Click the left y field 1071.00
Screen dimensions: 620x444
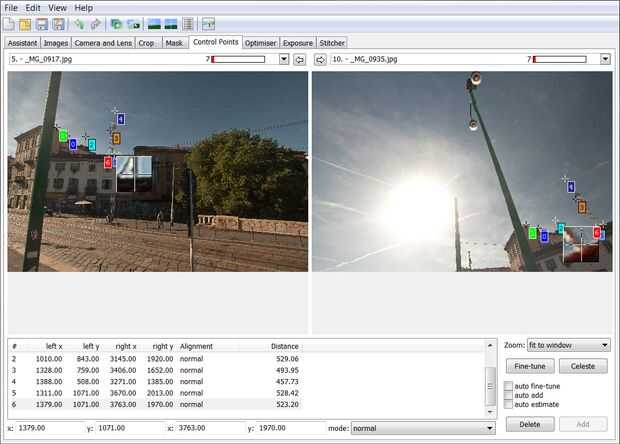tap(129, 428)
